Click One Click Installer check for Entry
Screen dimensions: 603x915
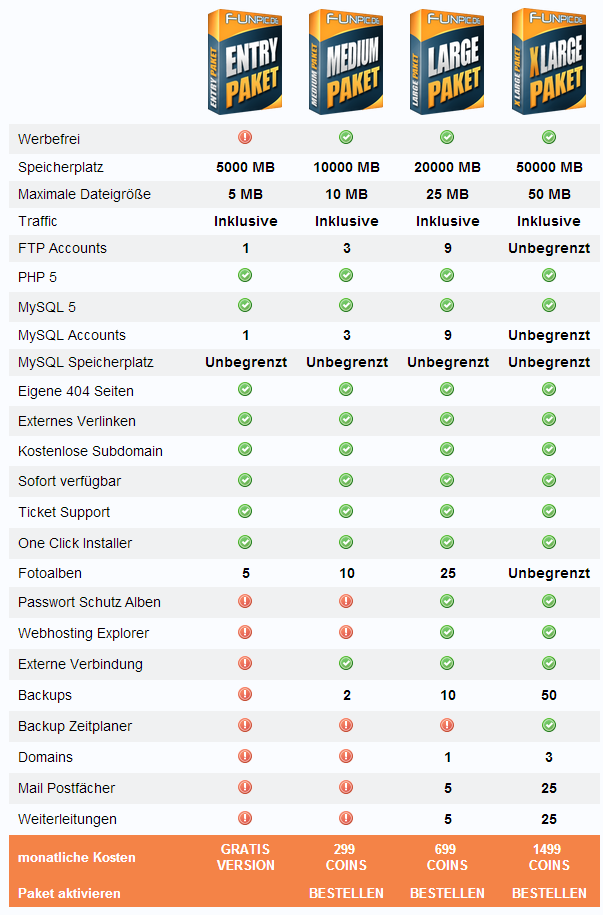[245, 542]
